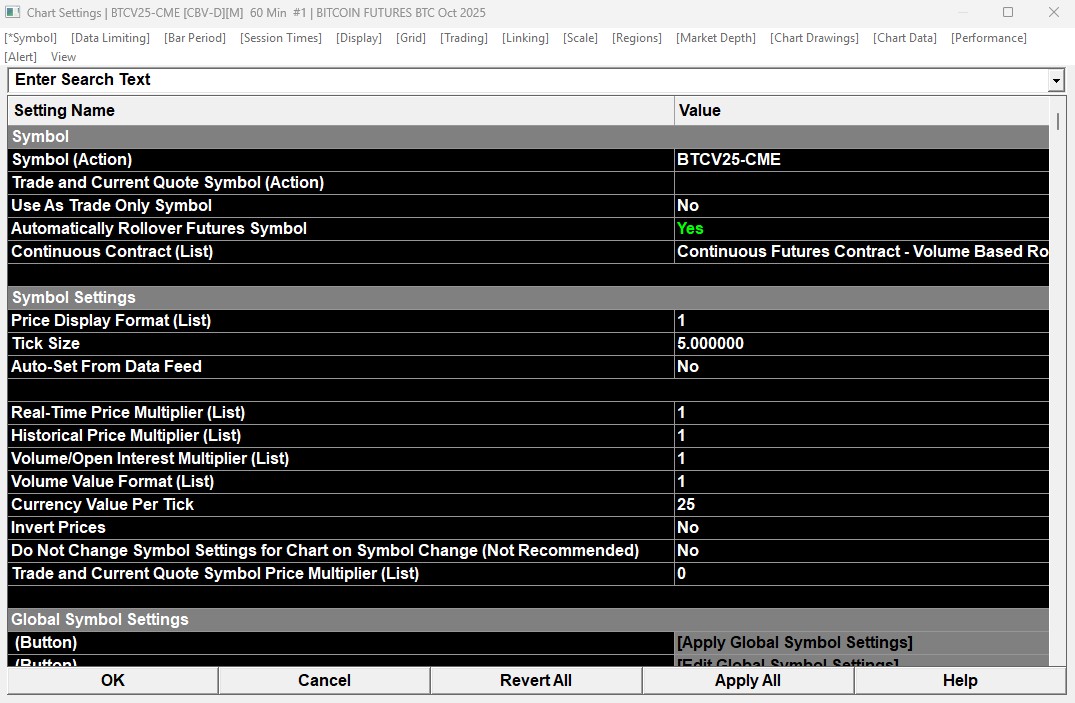Click the Cancel button
Image resolution: width=1075 pixels, height=703 pixels.
pos(324,680)
